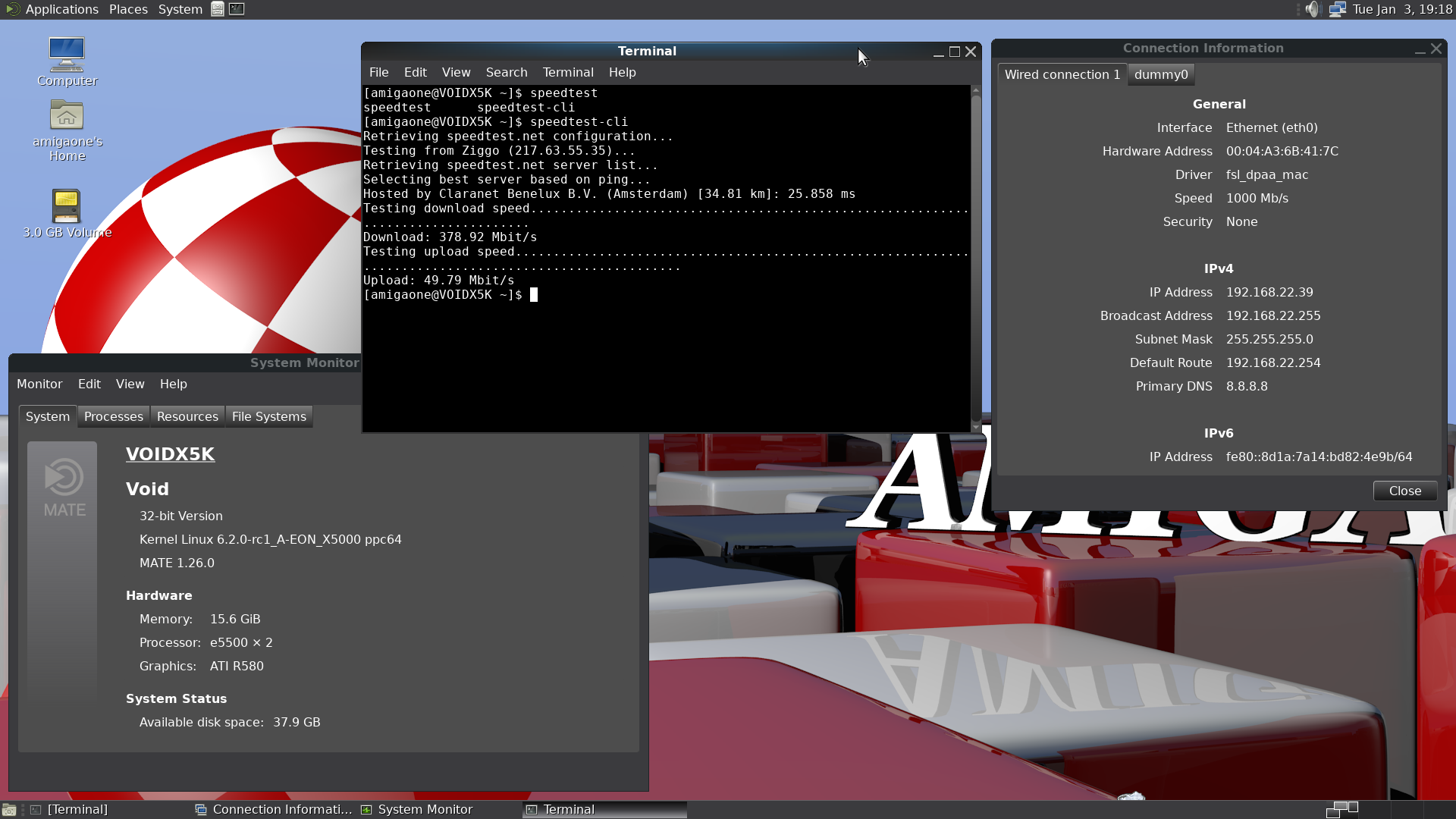
Task: Open the 3.0 GB Volume drive icon
Action: 67,214
